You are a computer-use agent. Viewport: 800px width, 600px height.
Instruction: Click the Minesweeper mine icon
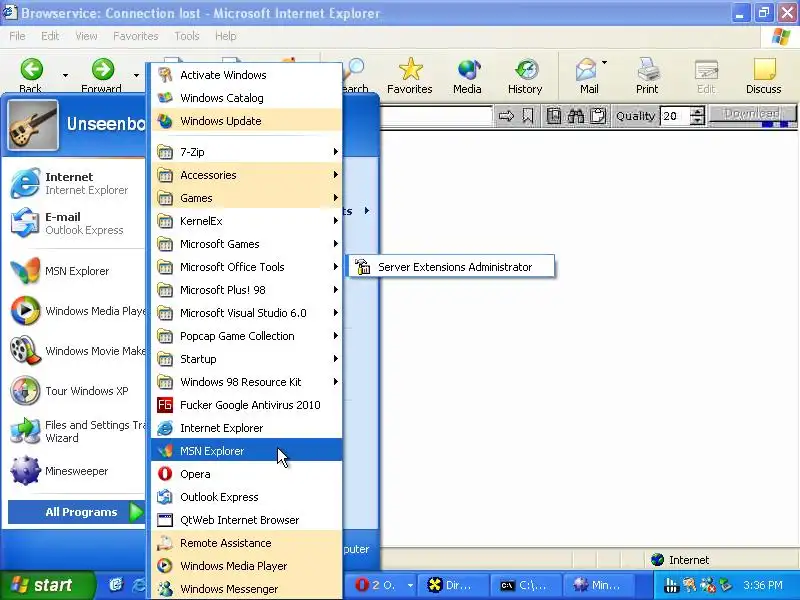coord(25,471)
